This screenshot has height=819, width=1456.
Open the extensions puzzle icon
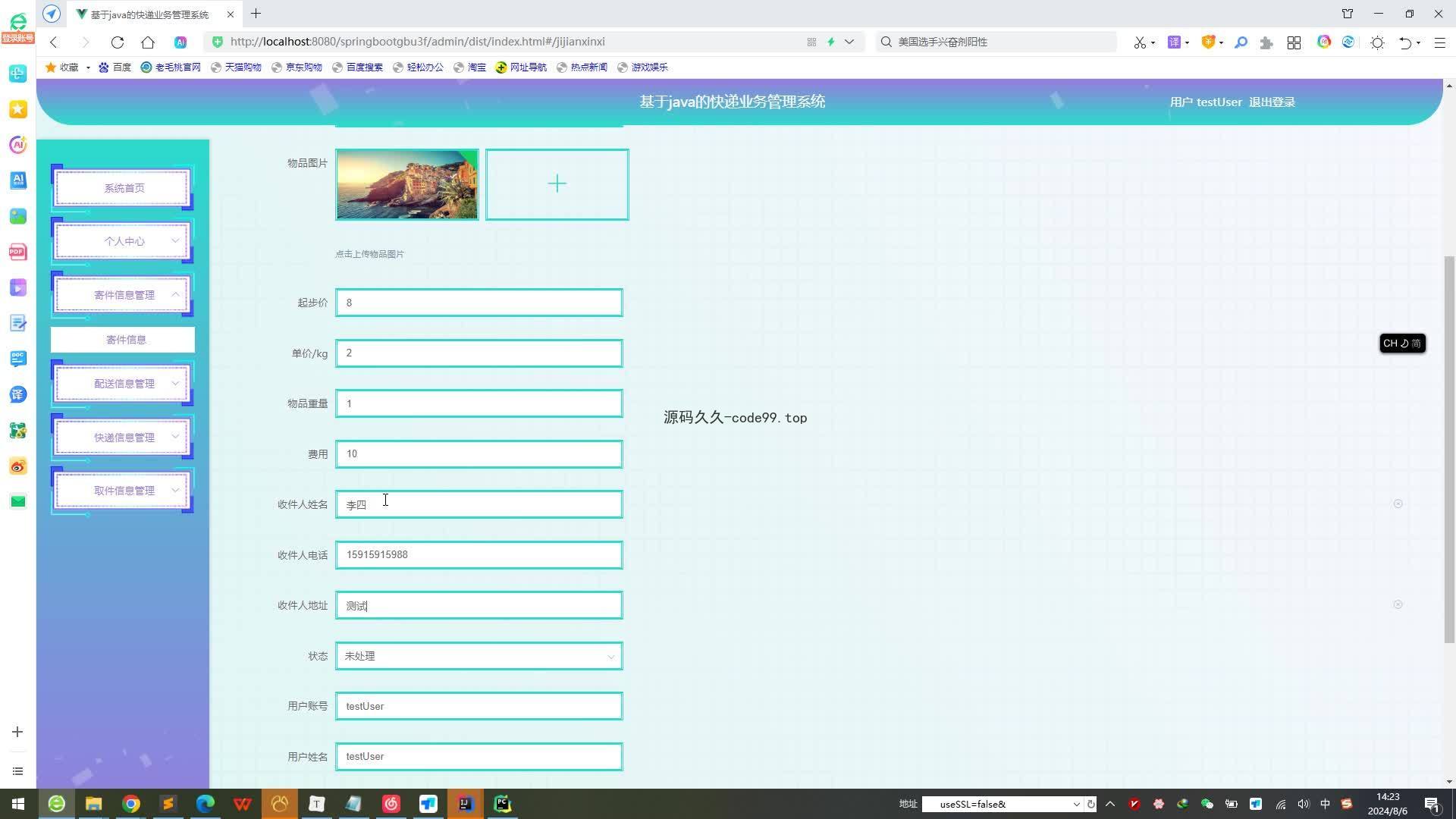pos(1266,42)
